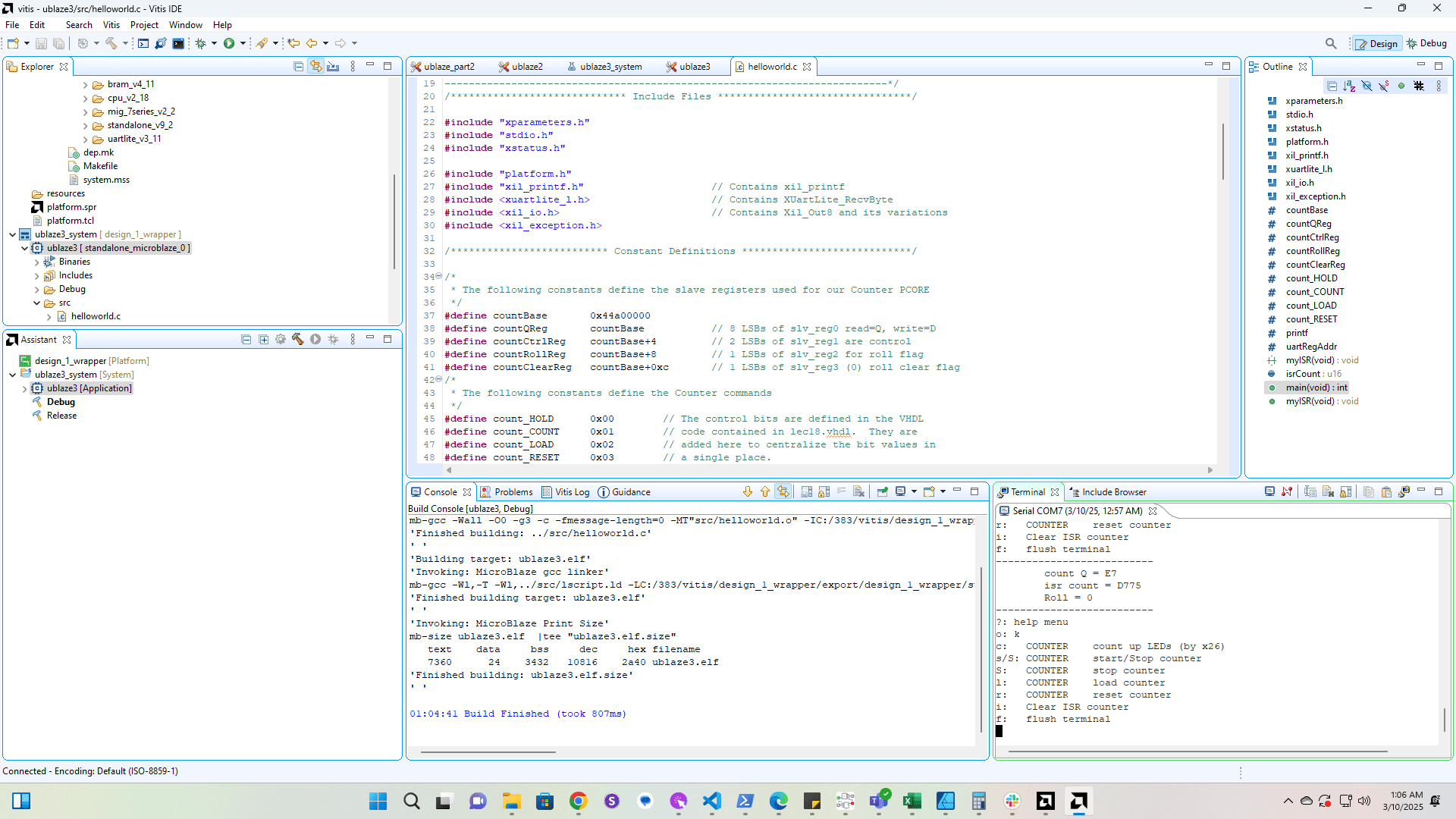Switch to the Debug perspective

pyautogui.click(x=1426, y=43)
